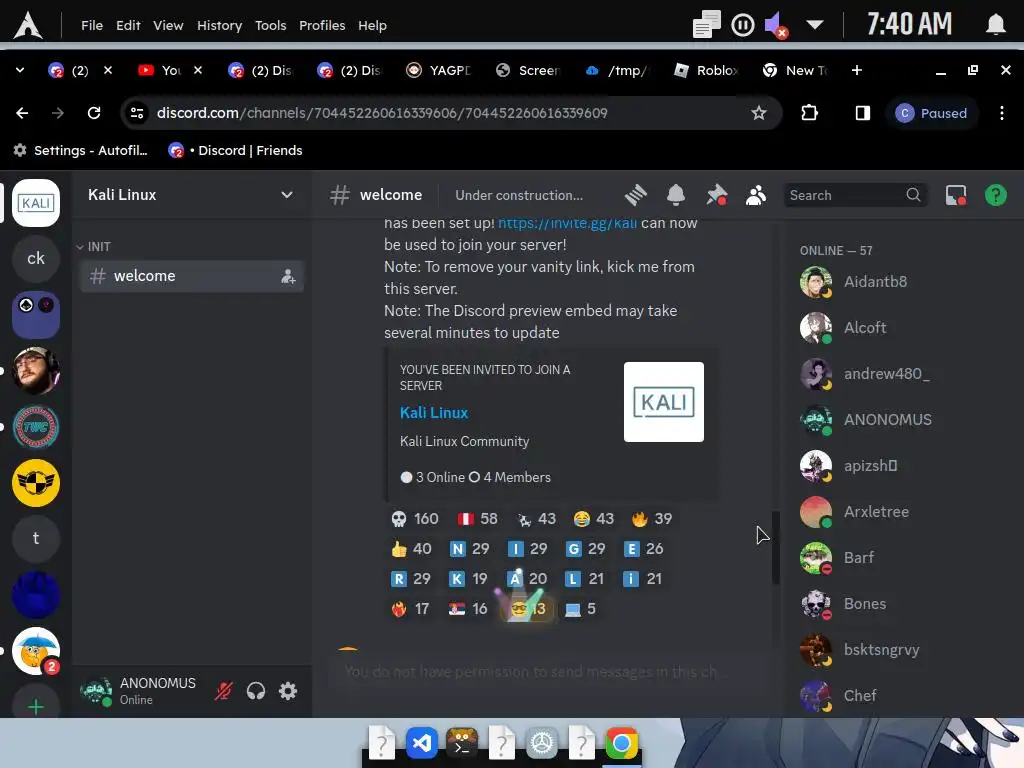Open notification settings bell in channel header
1024x768 pixels.
point(676,195)
